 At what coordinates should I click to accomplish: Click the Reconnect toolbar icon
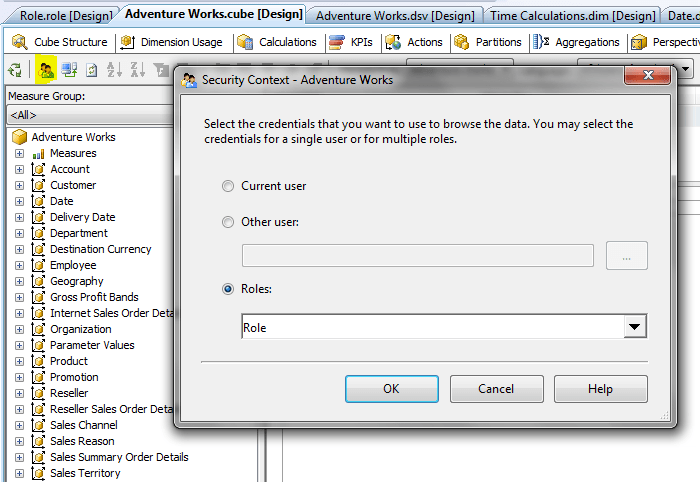(x=69, y=70)
